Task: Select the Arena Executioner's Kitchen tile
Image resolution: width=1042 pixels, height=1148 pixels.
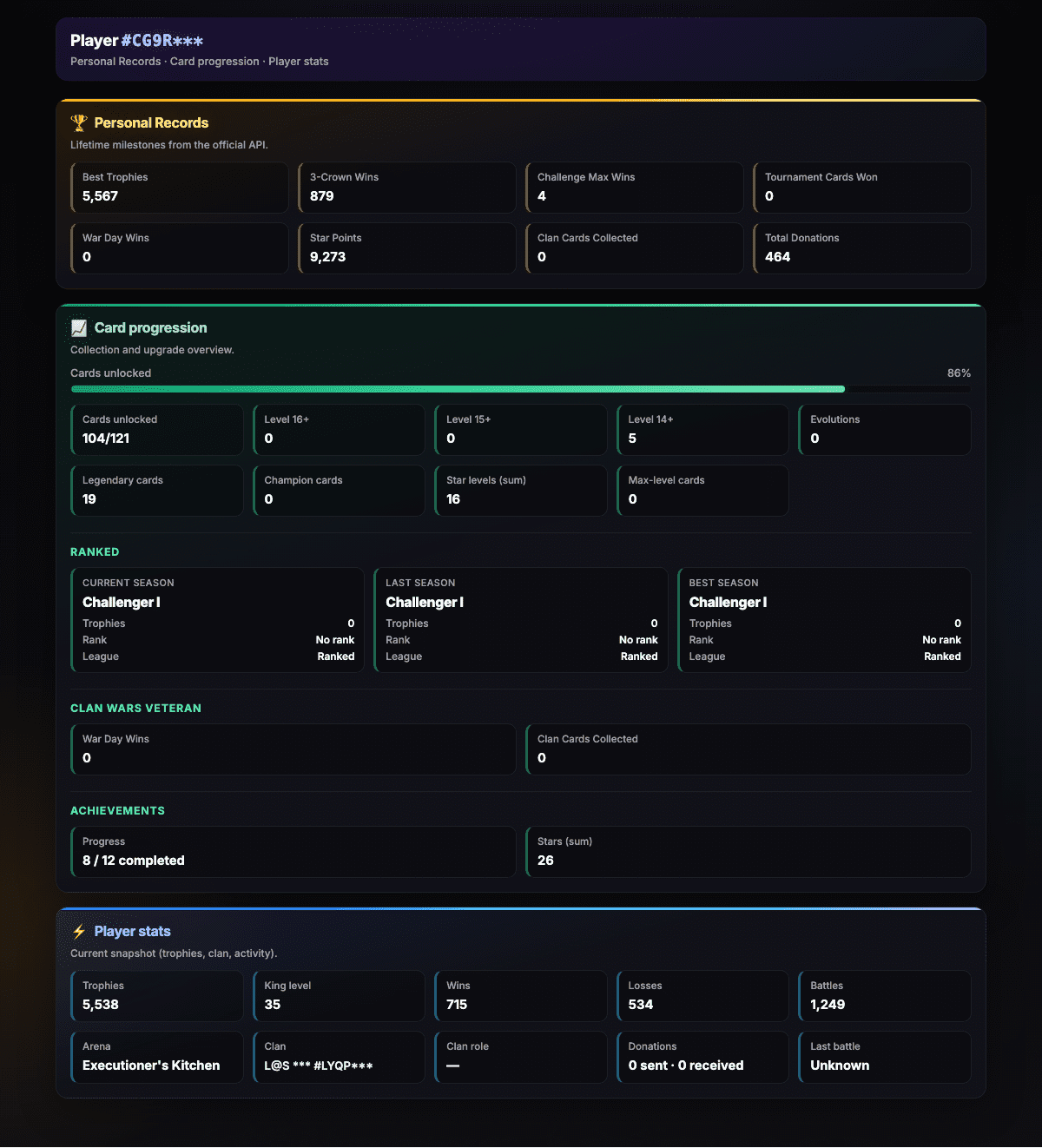Action: coord(157,1057)
